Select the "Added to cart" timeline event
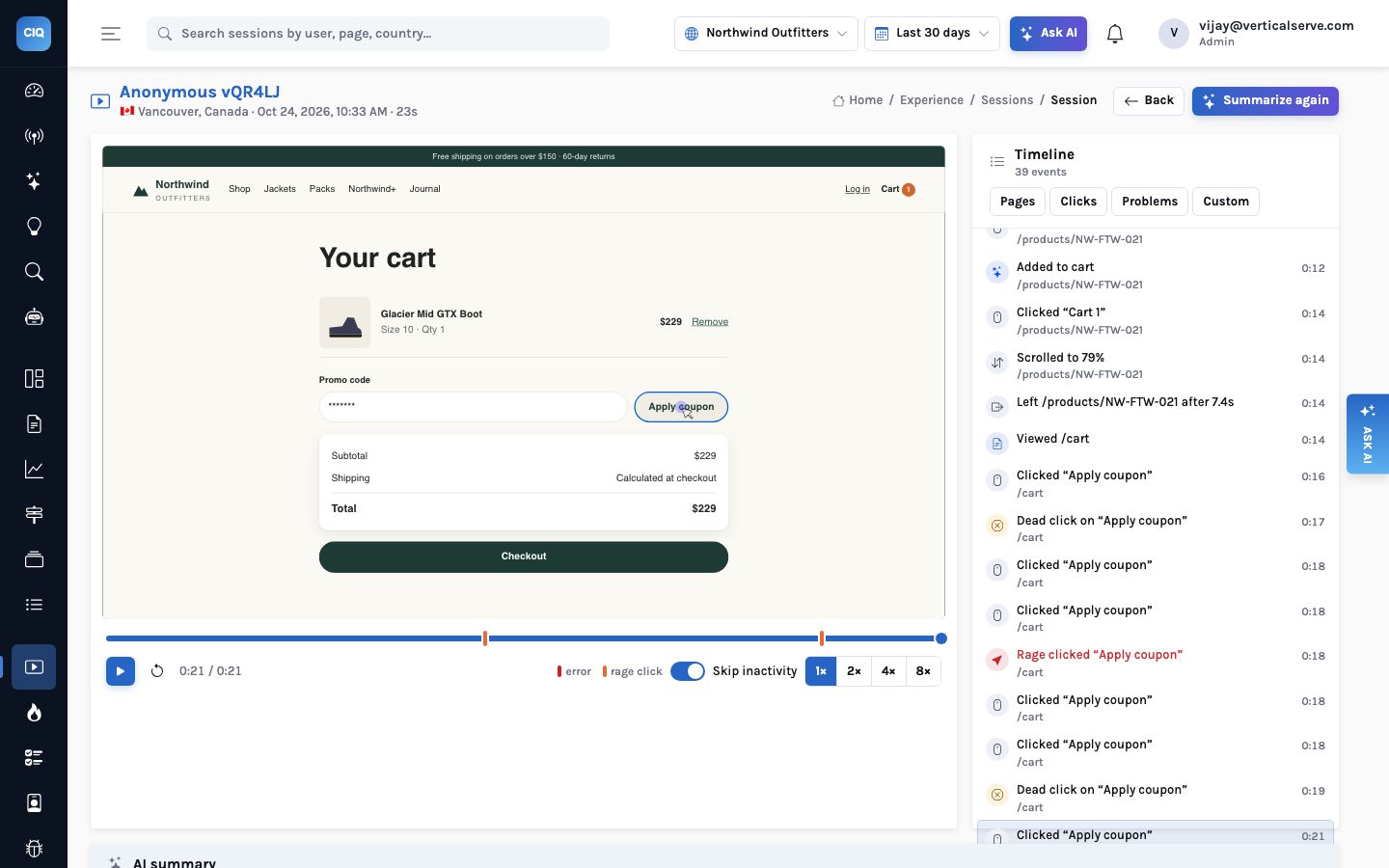 (1156, 275)
